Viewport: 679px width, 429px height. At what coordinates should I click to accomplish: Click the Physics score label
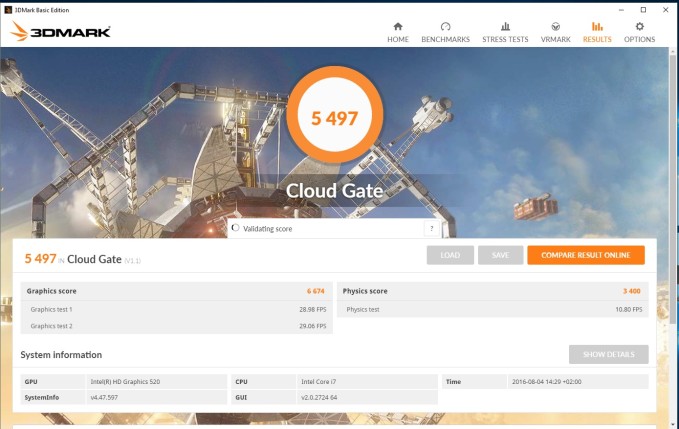pos(365,291)
